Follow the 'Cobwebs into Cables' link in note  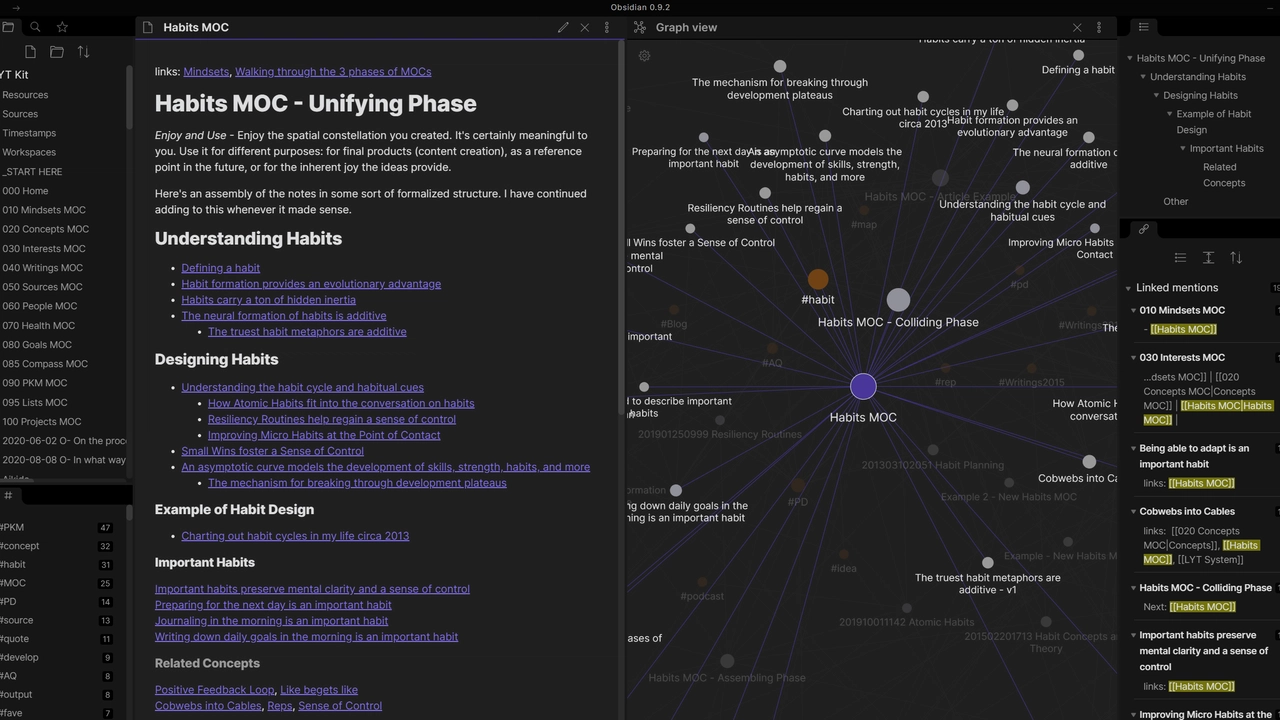click(x=208, y=706)
